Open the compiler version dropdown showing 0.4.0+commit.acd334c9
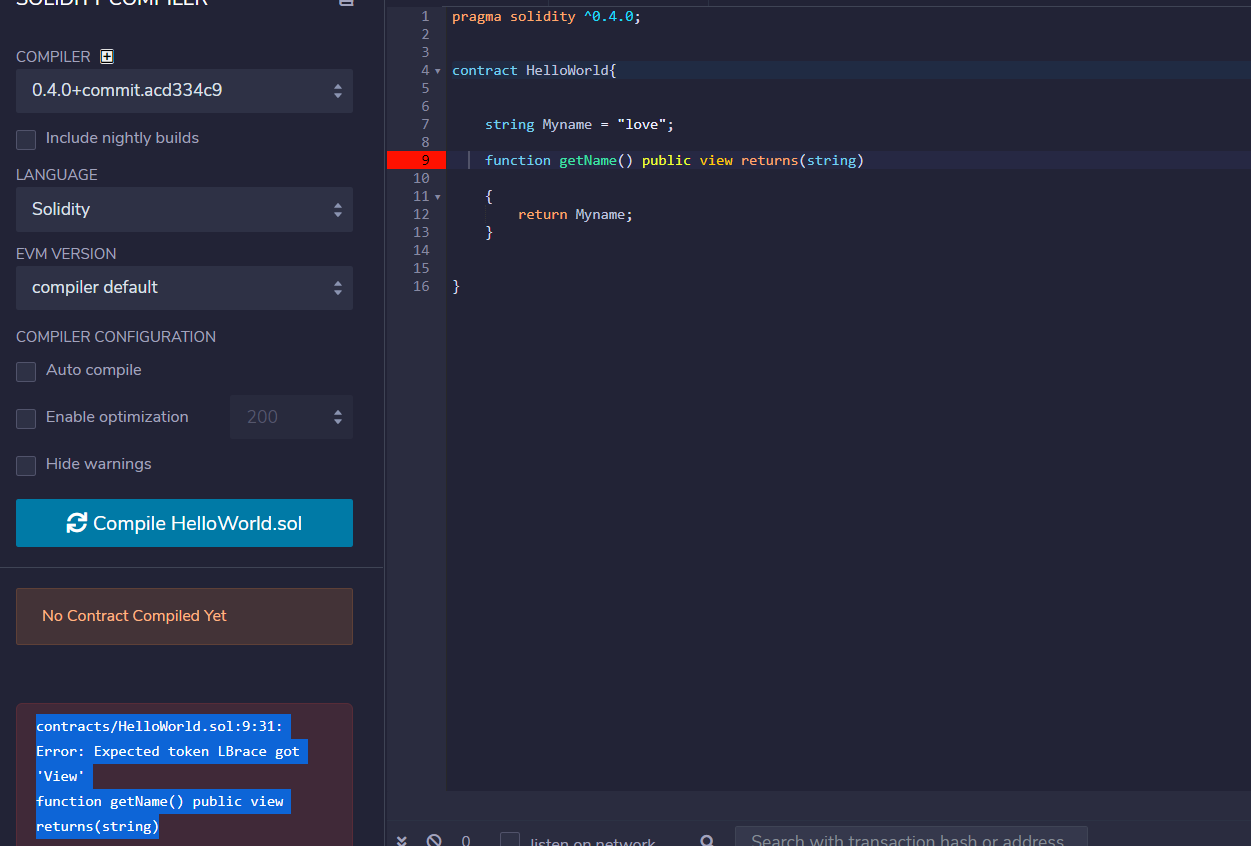1251x846 pixels. point(184,90)
